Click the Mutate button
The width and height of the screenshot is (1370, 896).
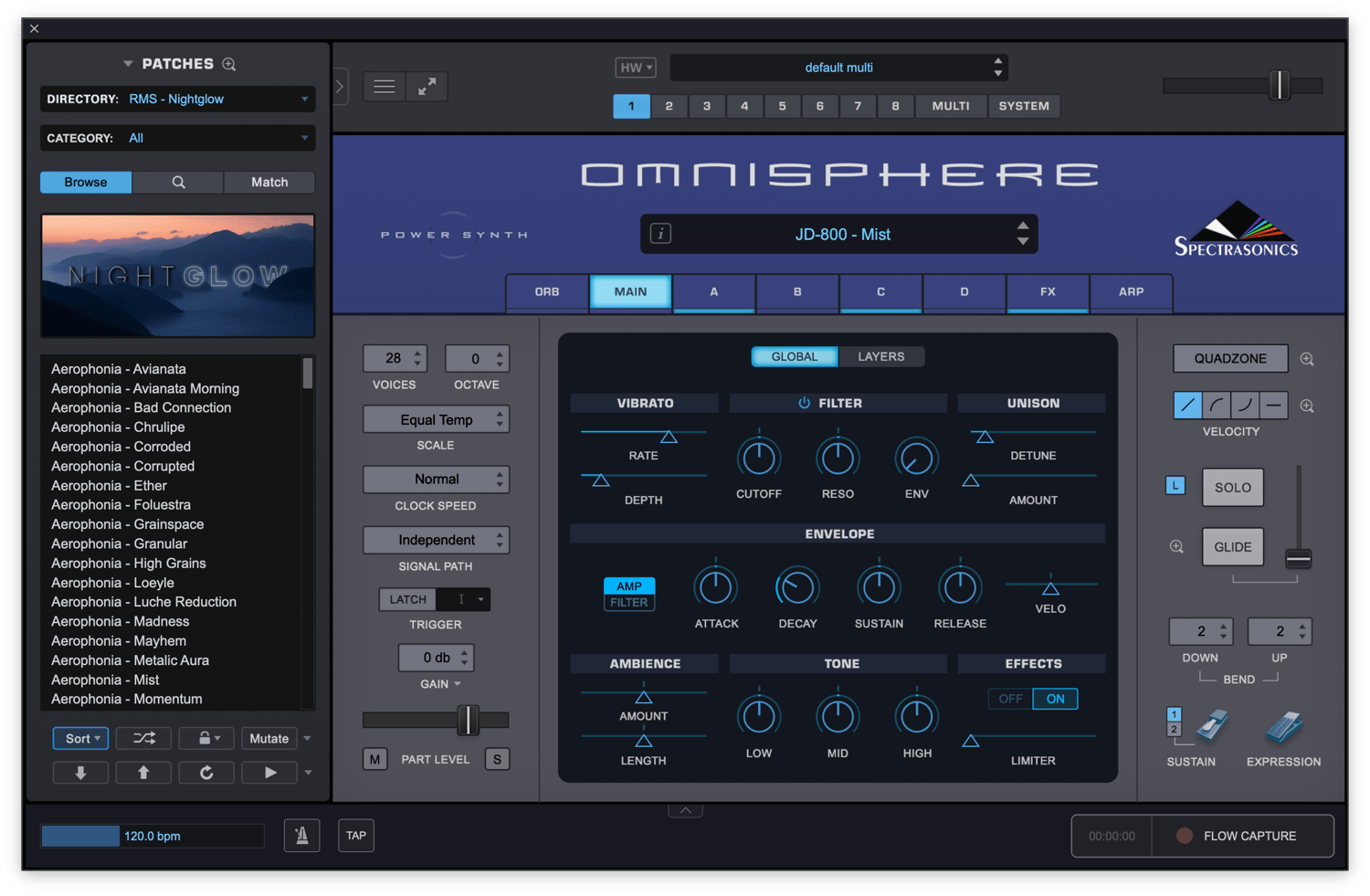tap(269, 738)
